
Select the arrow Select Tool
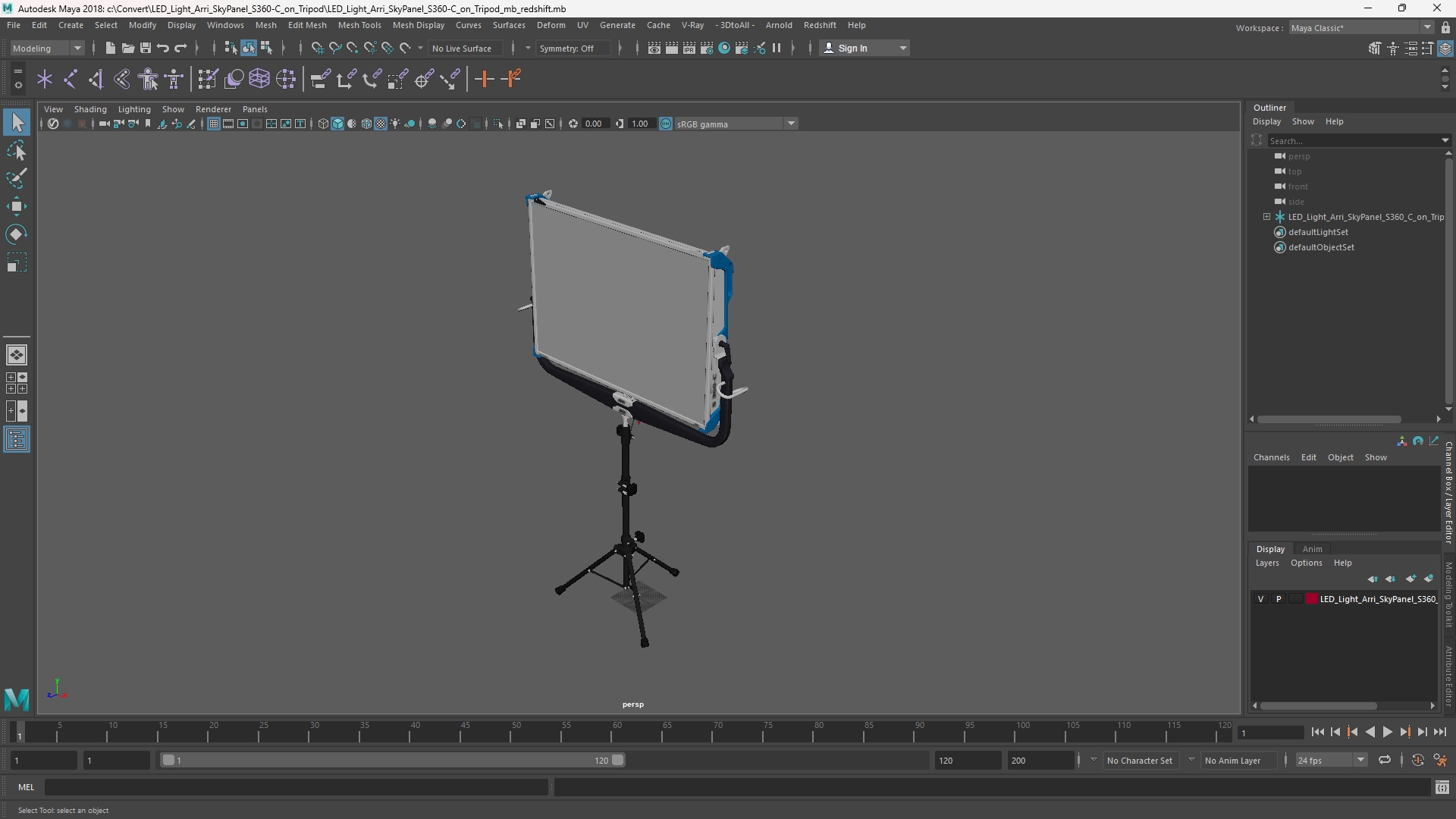click(17, 122)
